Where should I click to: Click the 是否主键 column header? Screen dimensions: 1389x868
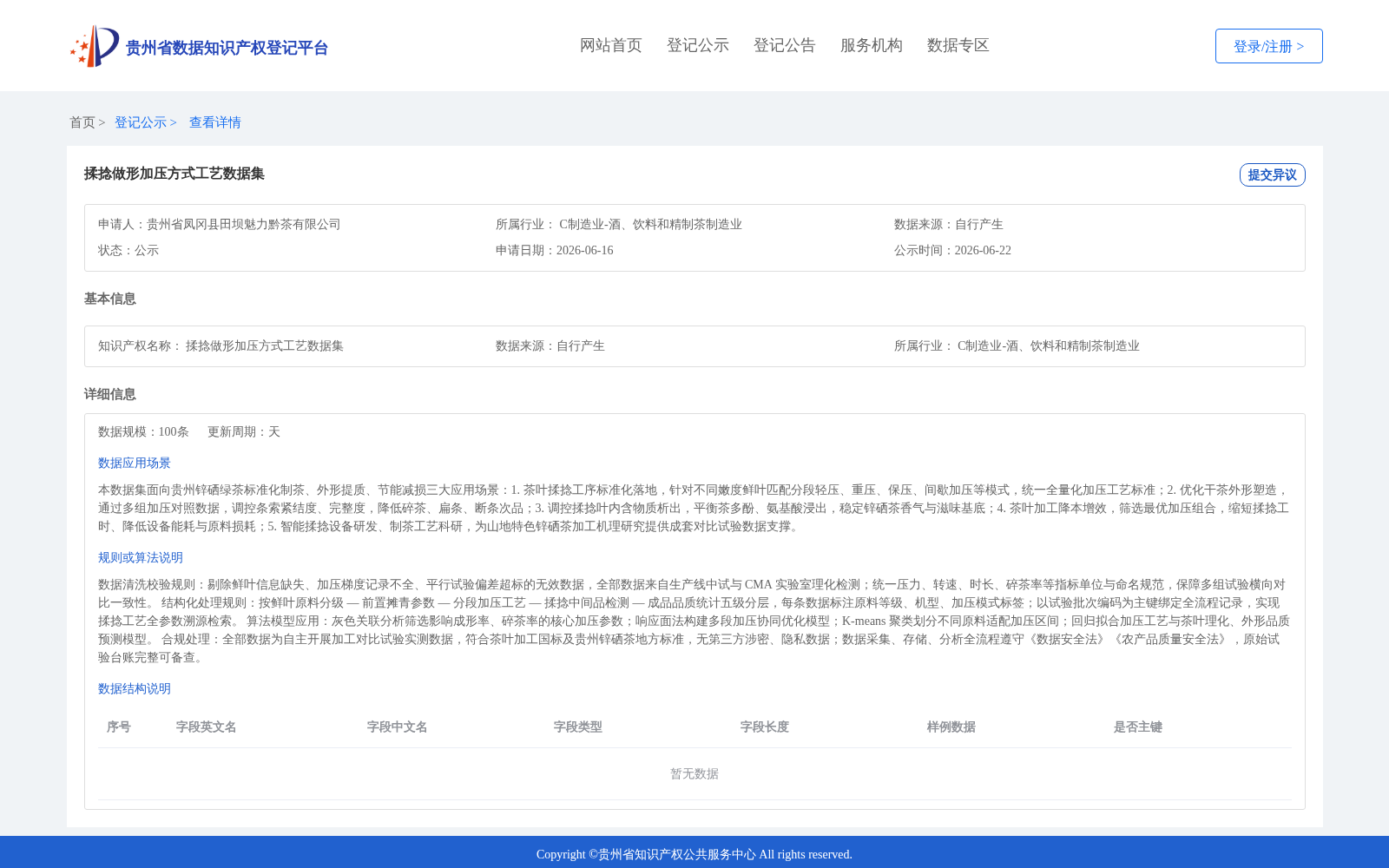(x=1138, y=727)
